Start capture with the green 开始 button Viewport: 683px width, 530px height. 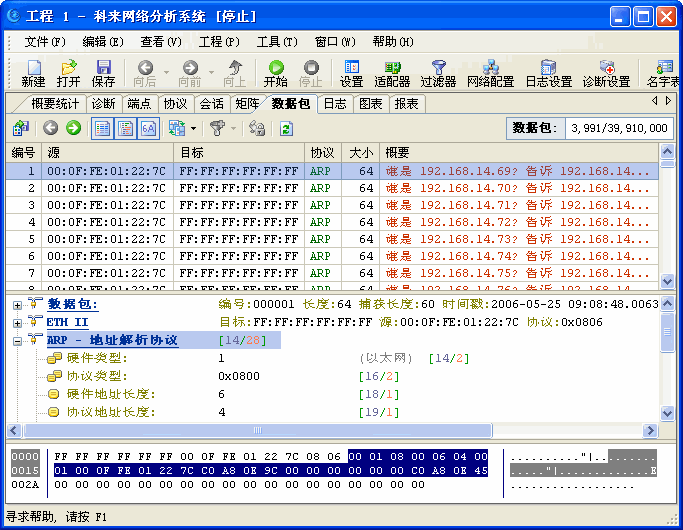276,73
